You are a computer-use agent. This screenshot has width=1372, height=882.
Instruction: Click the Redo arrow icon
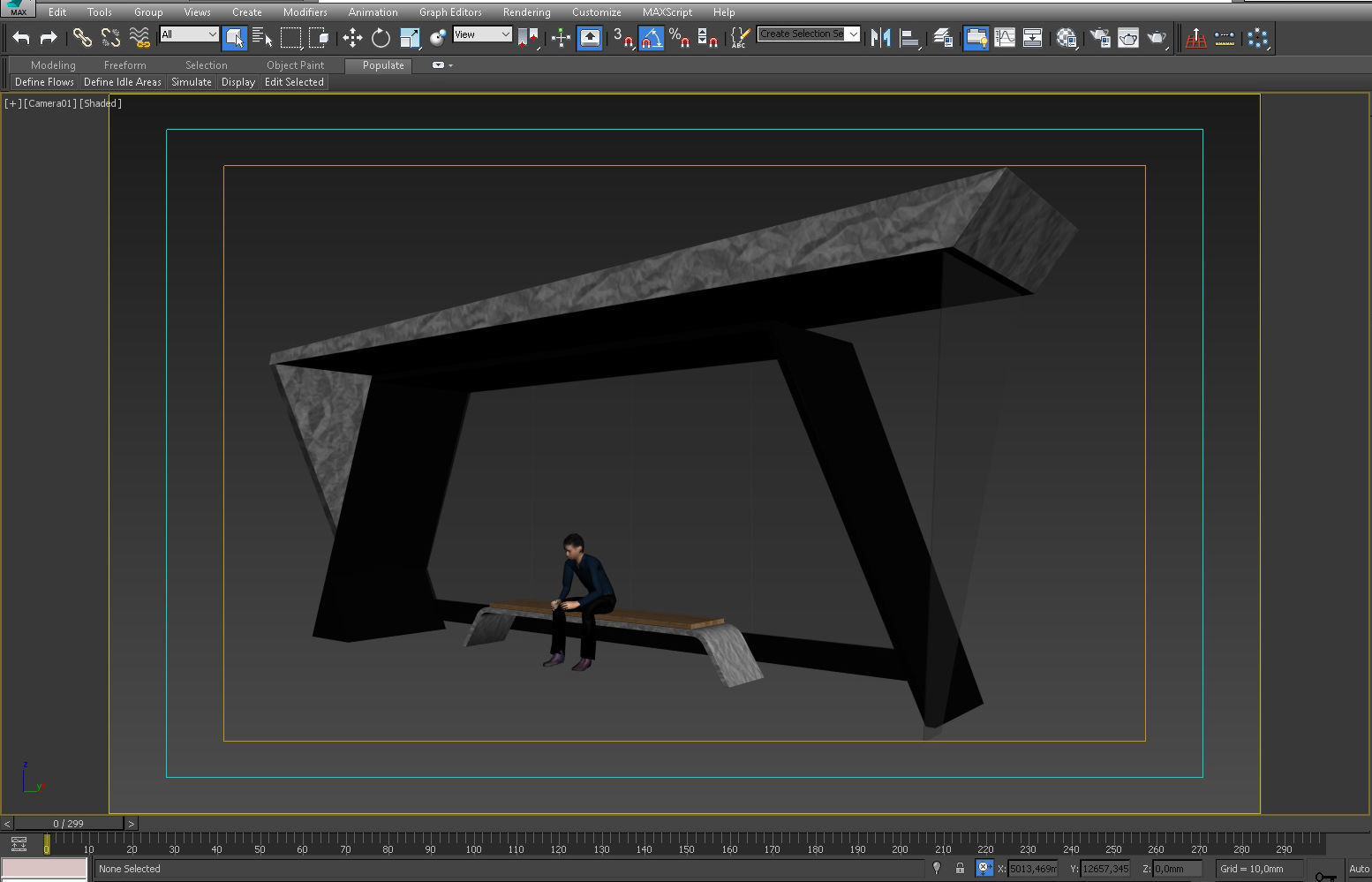click(49, 37)
